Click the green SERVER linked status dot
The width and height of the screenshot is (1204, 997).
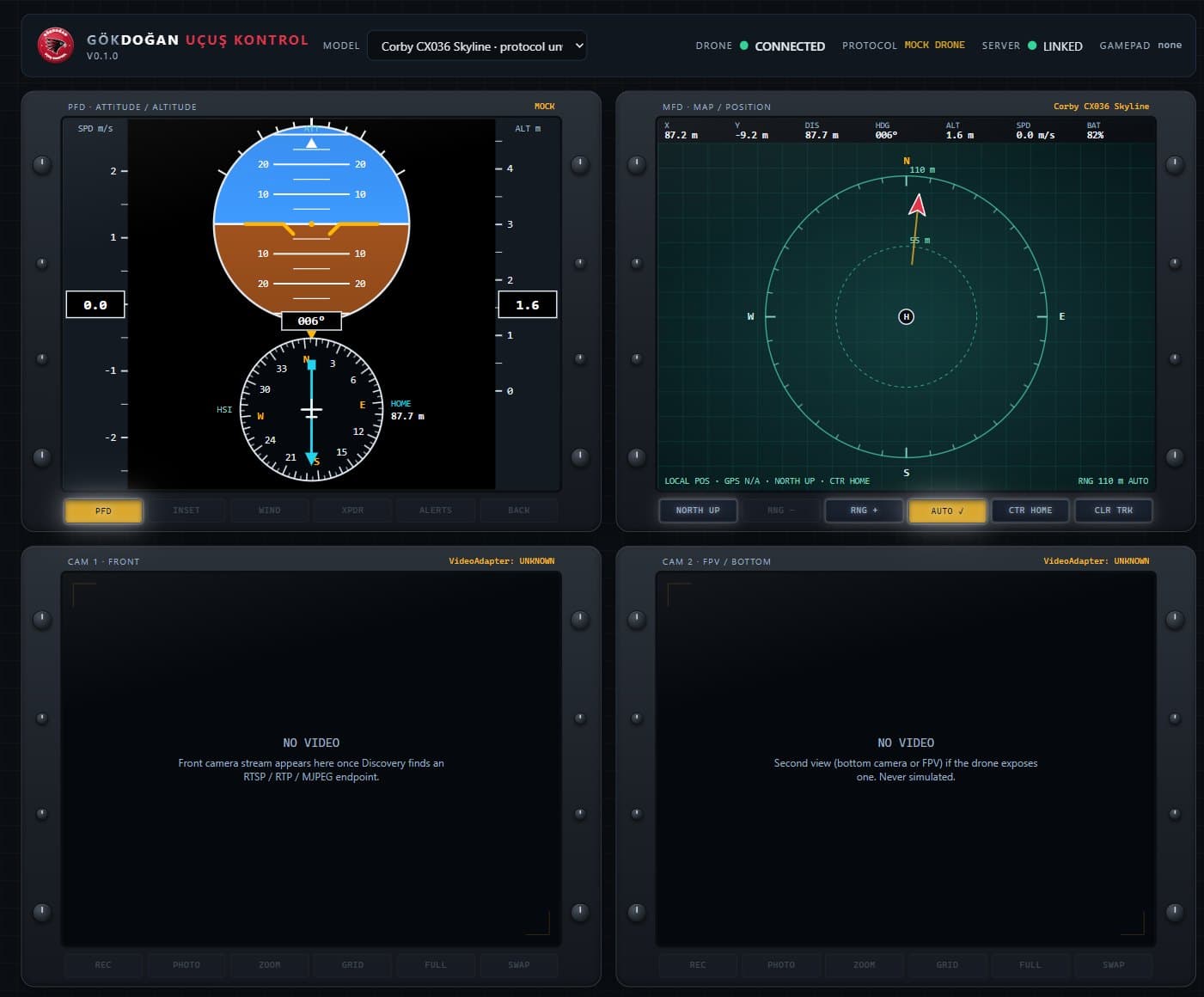[x=1032, y=46]
